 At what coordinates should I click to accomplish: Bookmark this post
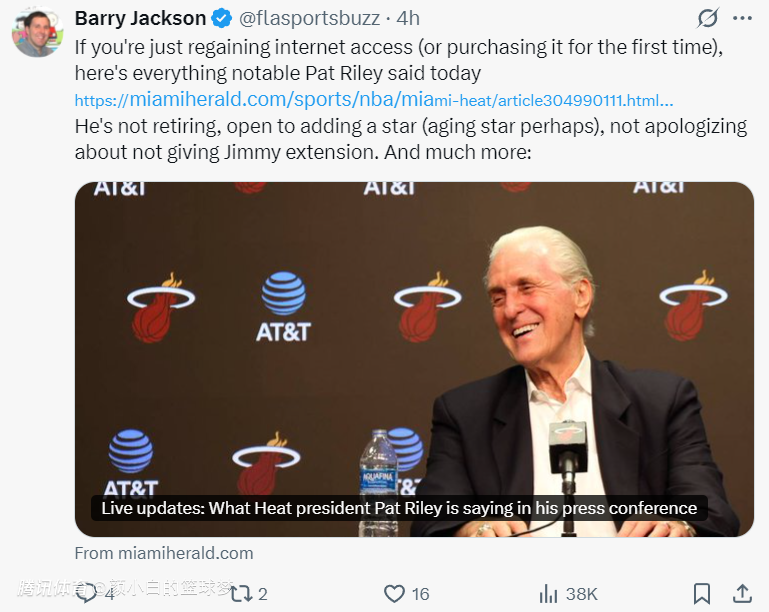[x=702, y=593]
